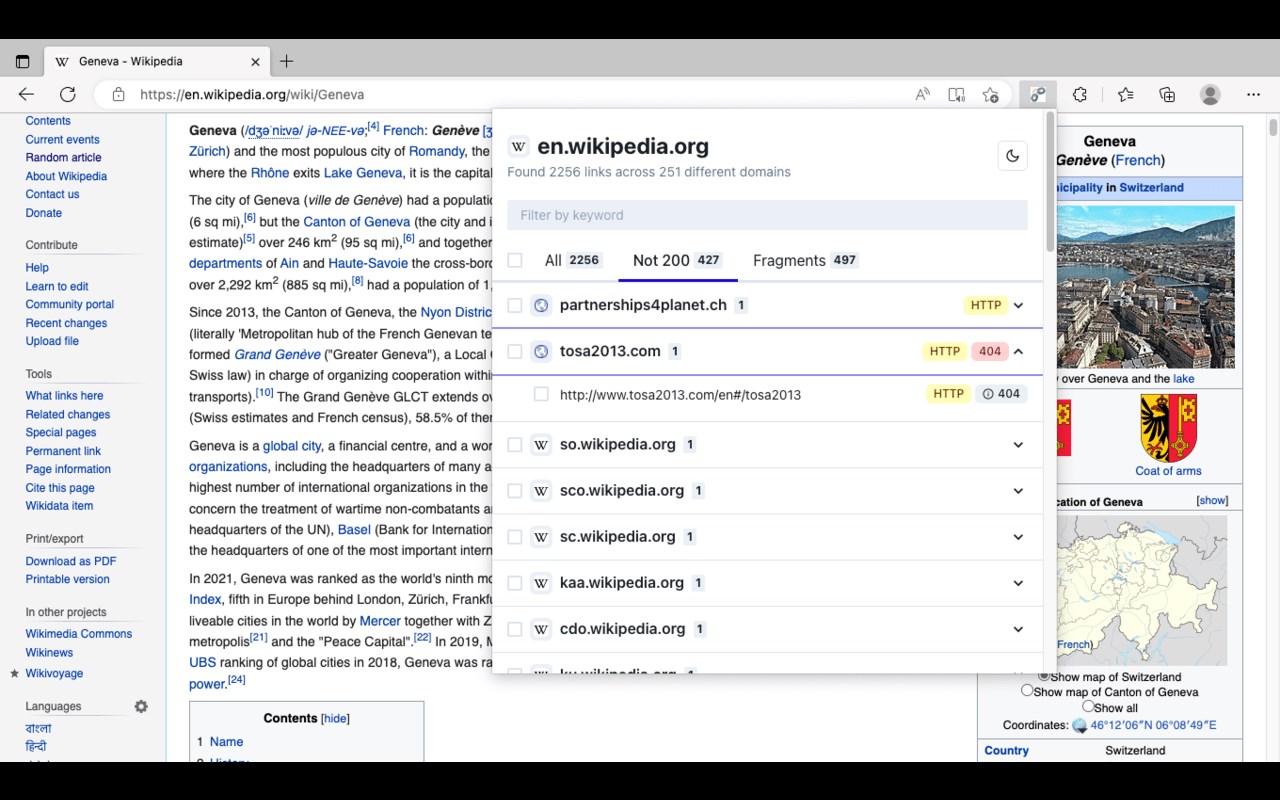Open the user profile avatar
This screenshot has width=1280, height=800.
1210,95
